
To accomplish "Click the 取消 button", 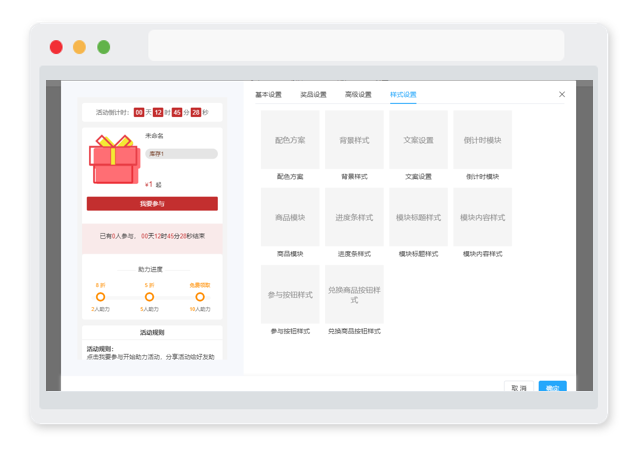I will (x=519, y=386).
